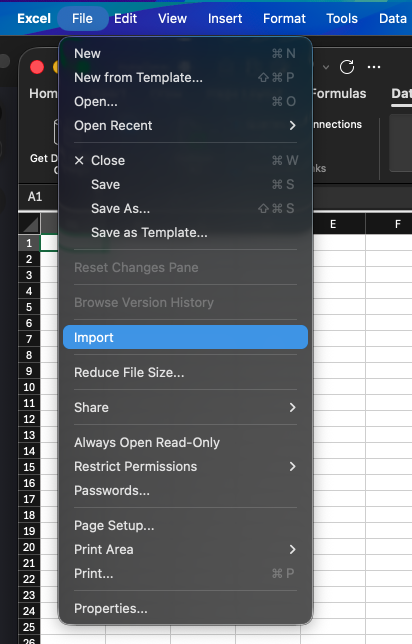Click the X icon beside Close

79,161
